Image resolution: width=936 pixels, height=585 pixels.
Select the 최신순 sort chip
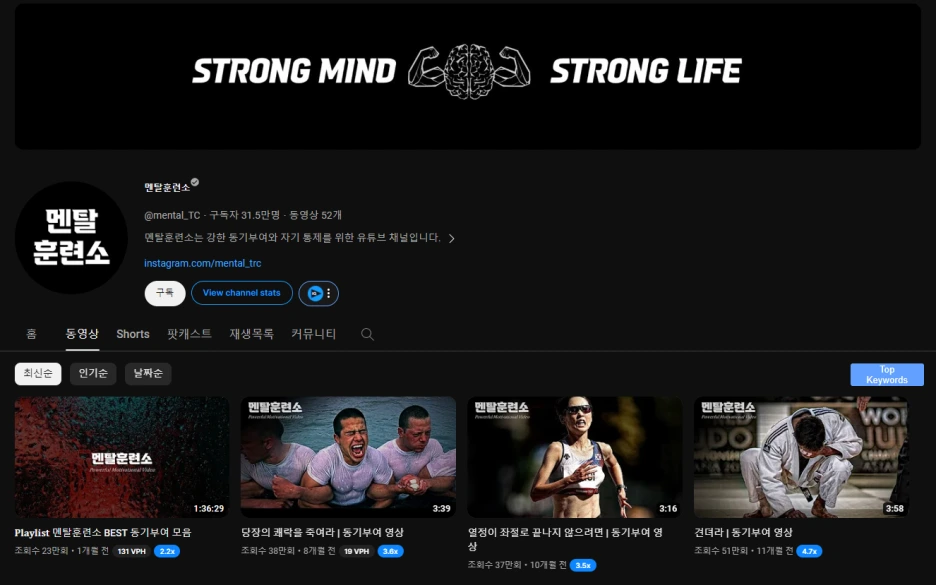pos(38,374)
